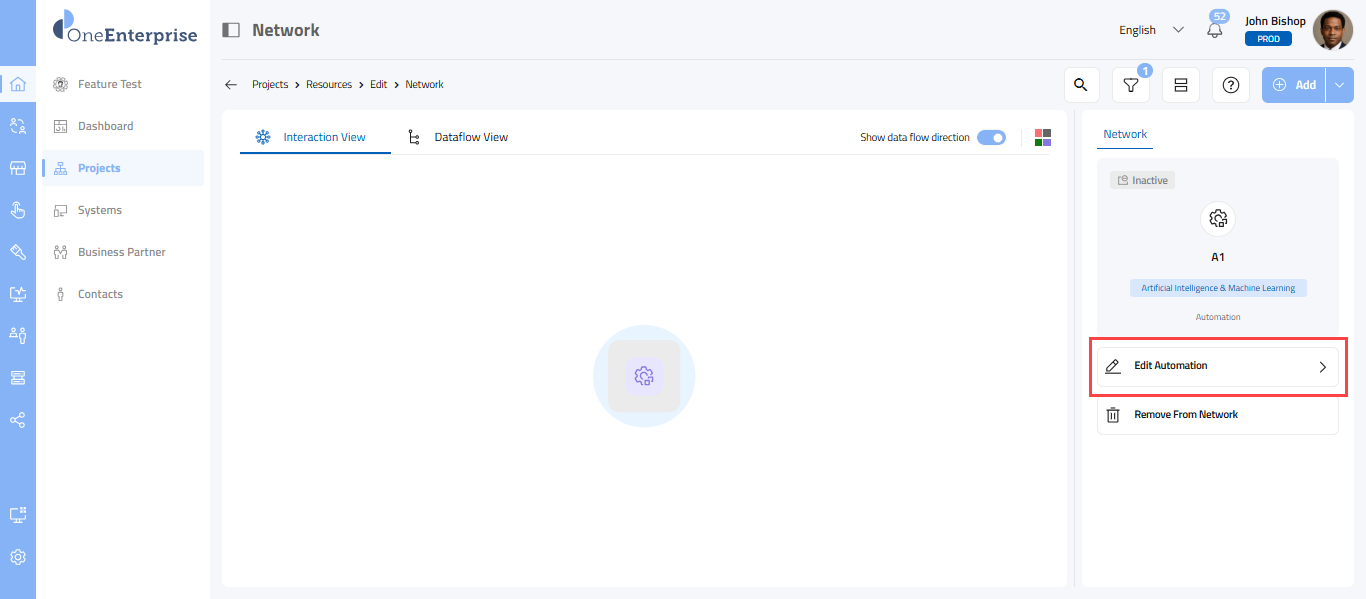Toggle Show data flow direction switch
1366x599 pixels.
991,138
